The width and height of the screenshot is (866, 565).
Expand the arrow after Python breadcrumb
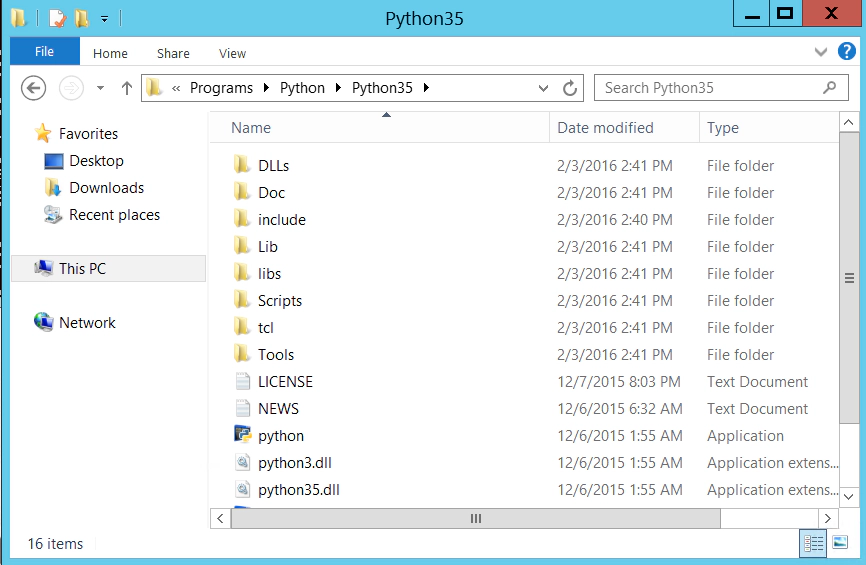tap(339, 88)
